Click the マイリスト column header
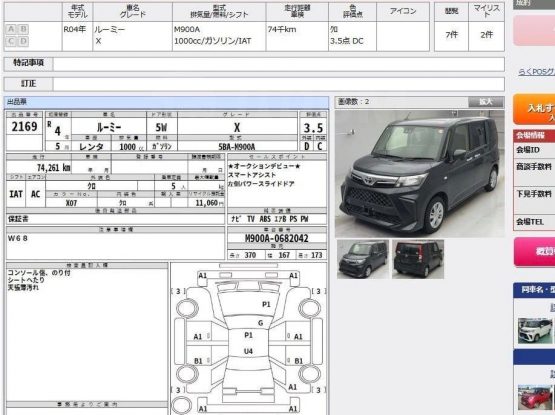 tap(486, 11)
